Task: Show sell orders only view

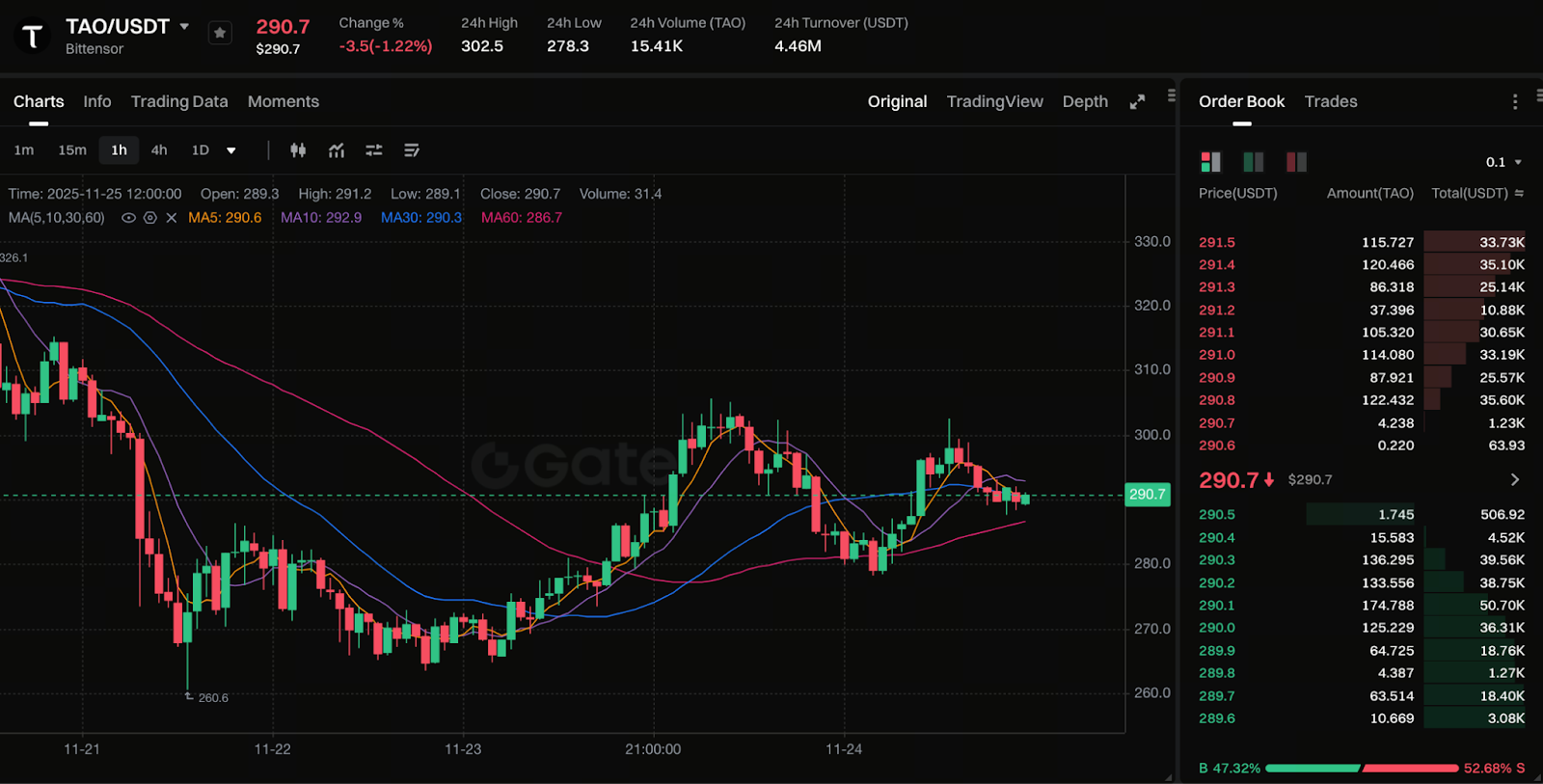Action: coord(1296,162)
